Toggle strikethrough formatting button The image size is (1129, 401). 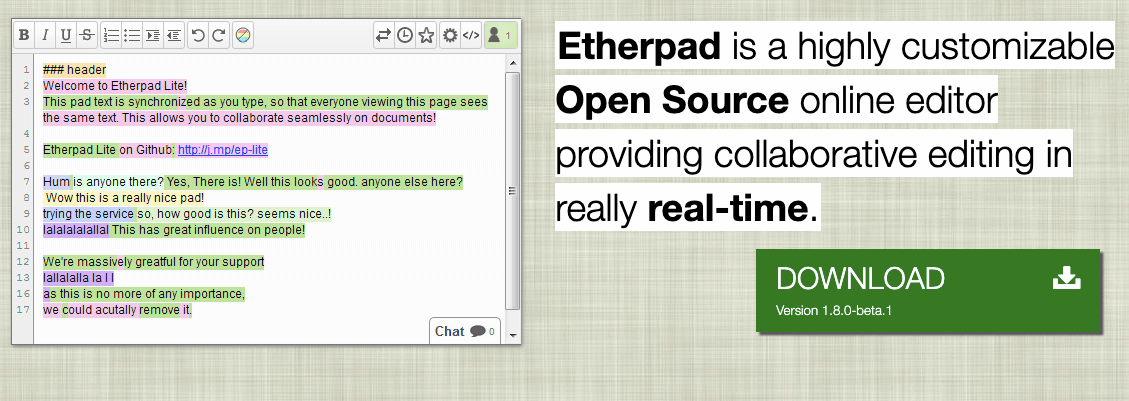86,35
